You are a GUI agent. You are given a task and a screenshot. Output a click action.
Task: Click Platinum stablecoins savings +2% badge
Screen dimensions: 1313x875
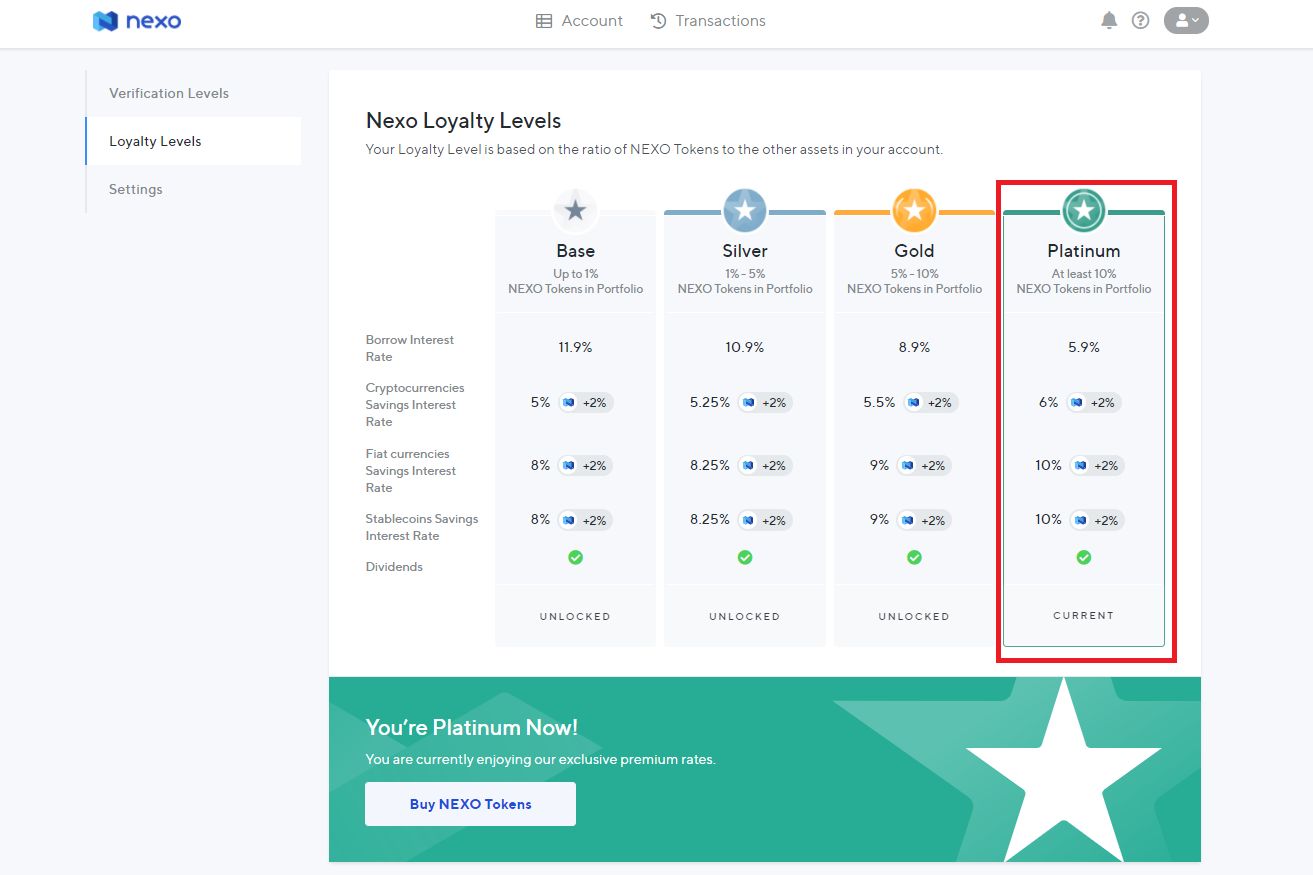1097,521
